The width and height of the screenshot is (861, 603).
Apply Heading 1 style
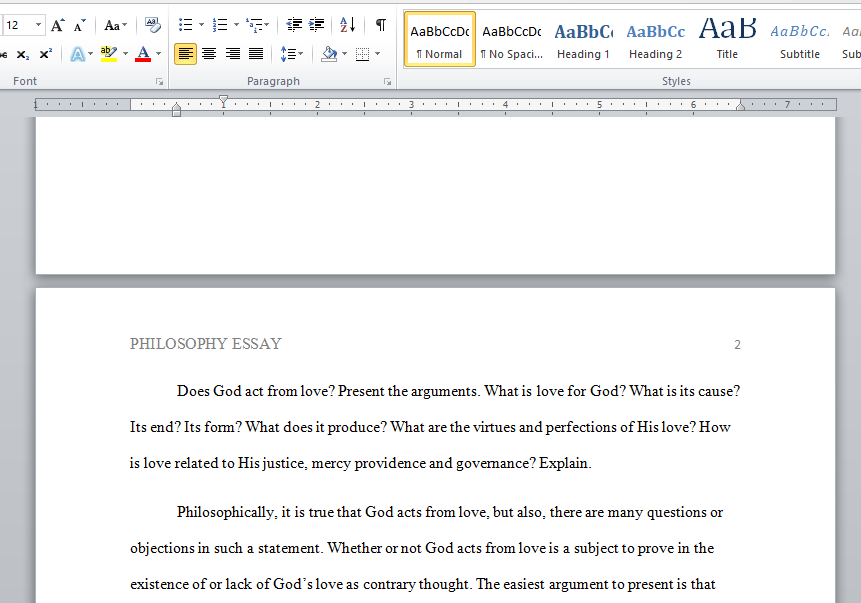click(583, 39)
